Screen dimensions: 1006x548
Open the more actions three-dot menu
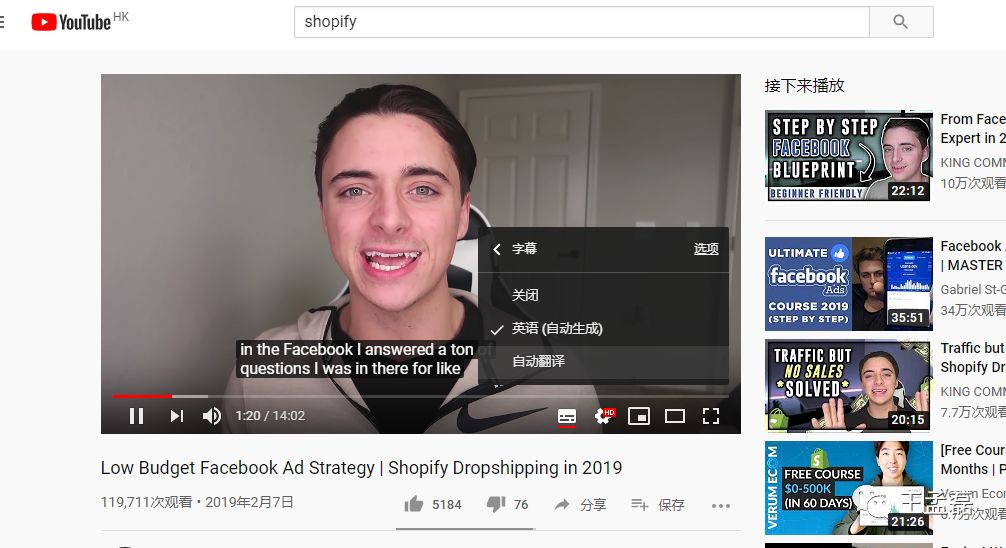[720, 506]
